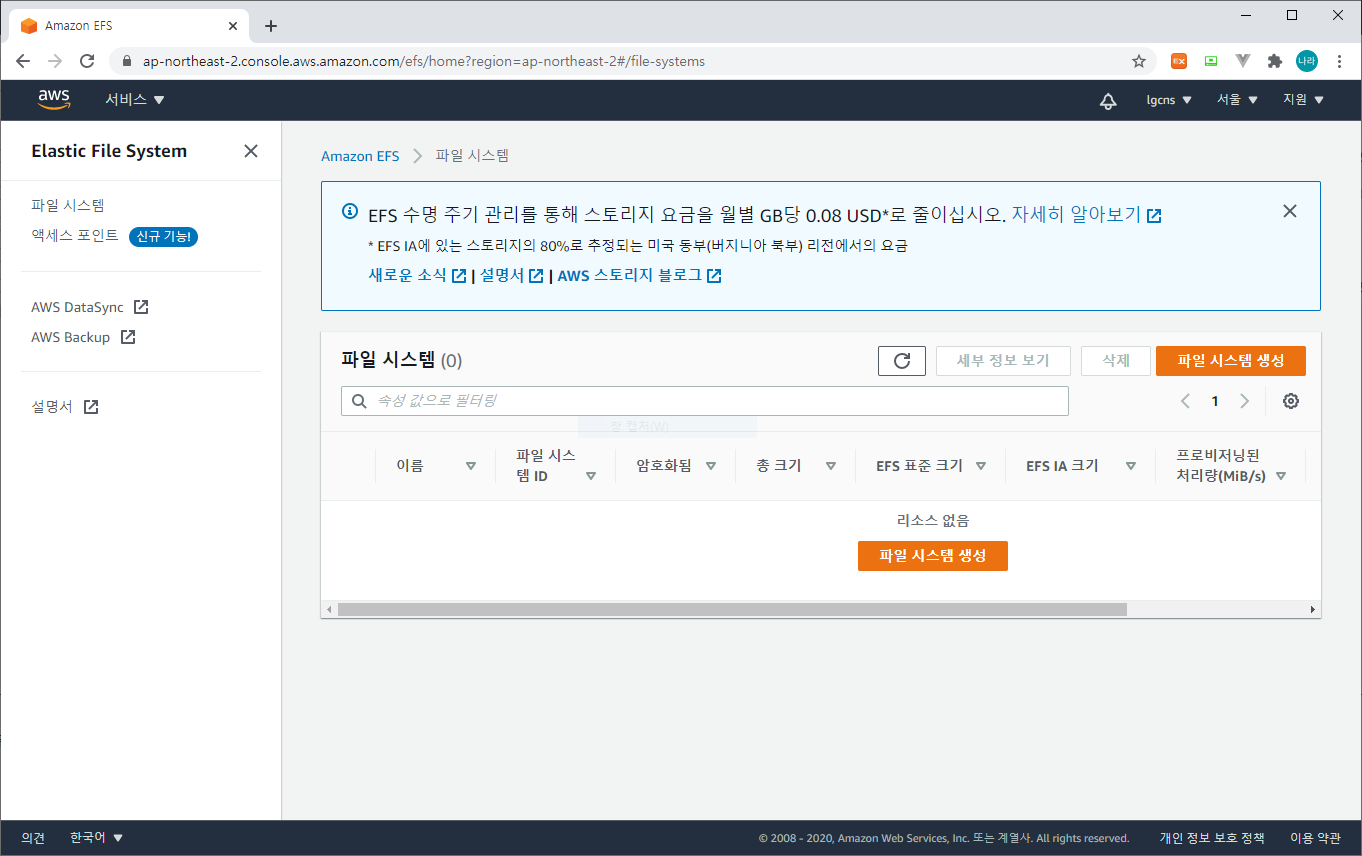Open the 한국어 language selector

coord(96,838)
